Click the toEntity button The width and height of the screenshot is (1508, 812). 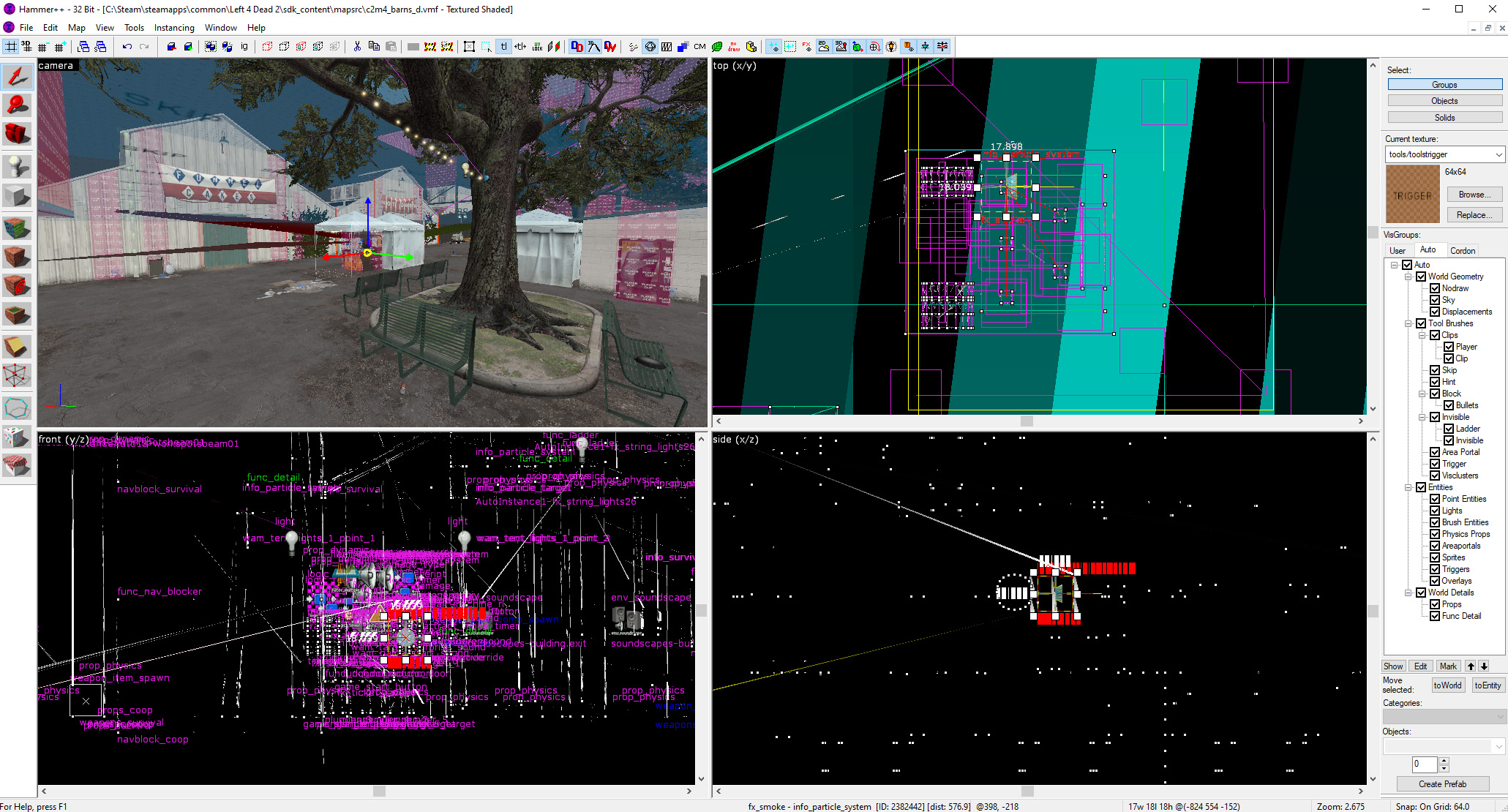pyautogui.click(x=1488, y=685)
